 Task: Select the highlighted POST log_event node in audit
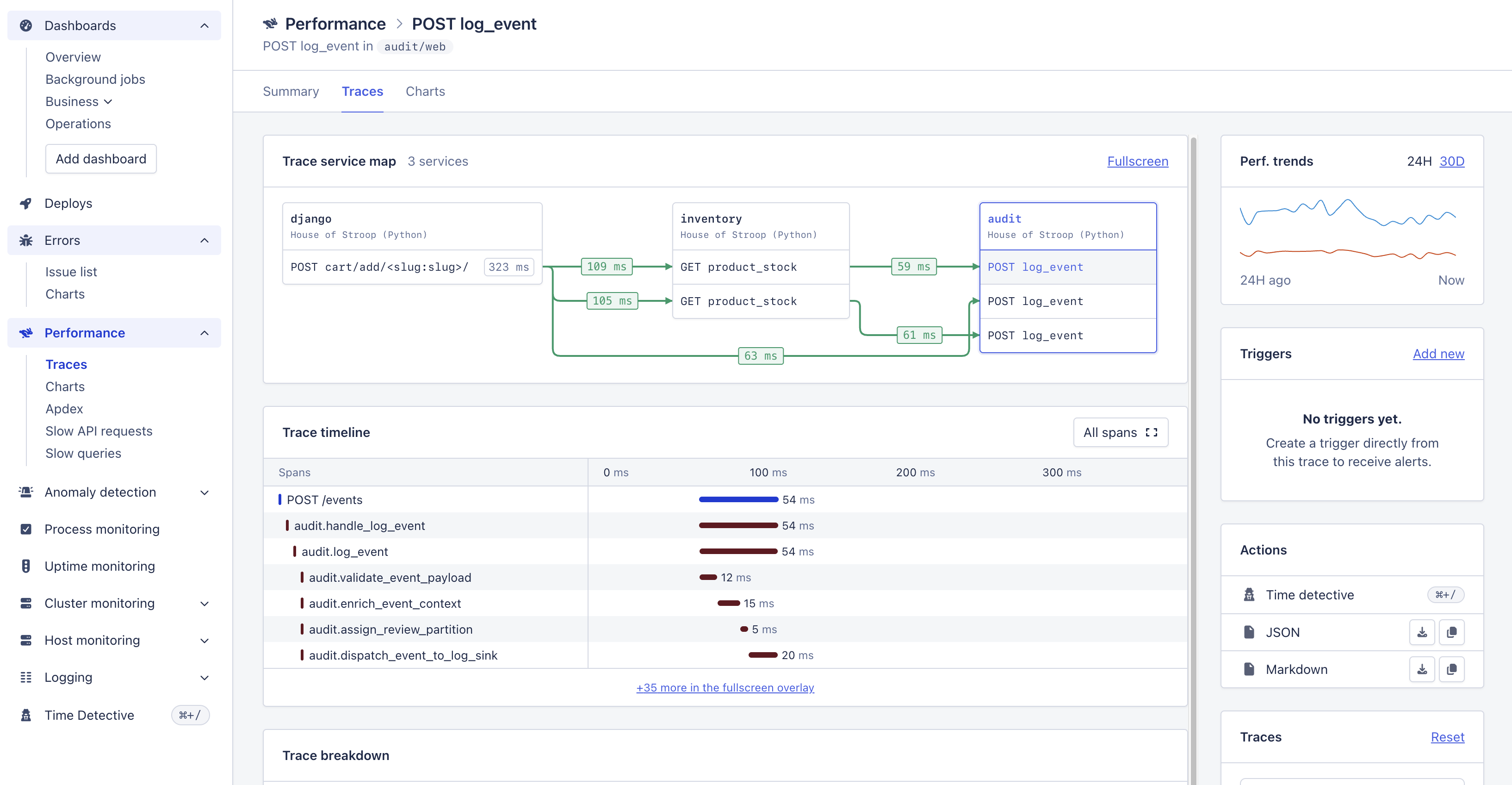tap(1068, 267)
